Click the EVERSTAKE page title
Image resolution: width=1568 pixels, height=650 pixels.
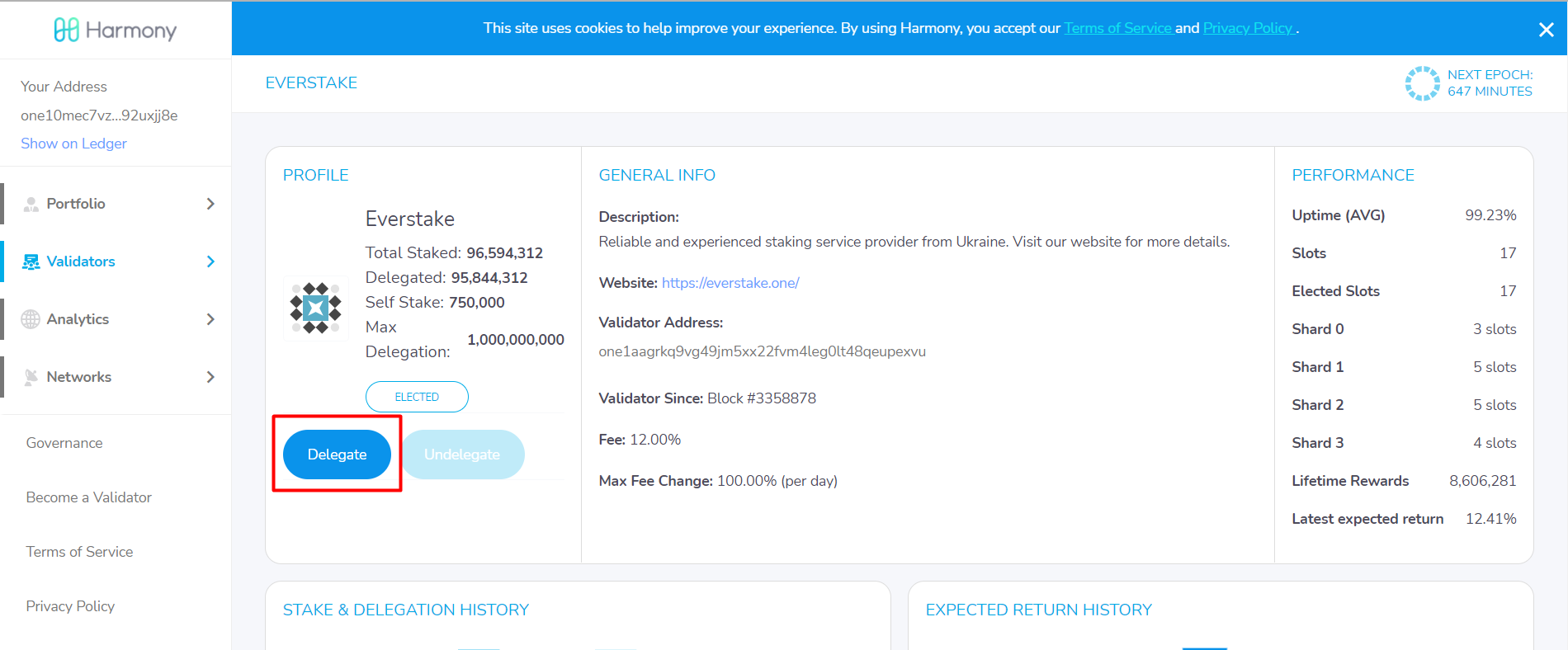[x=311, y=82]
